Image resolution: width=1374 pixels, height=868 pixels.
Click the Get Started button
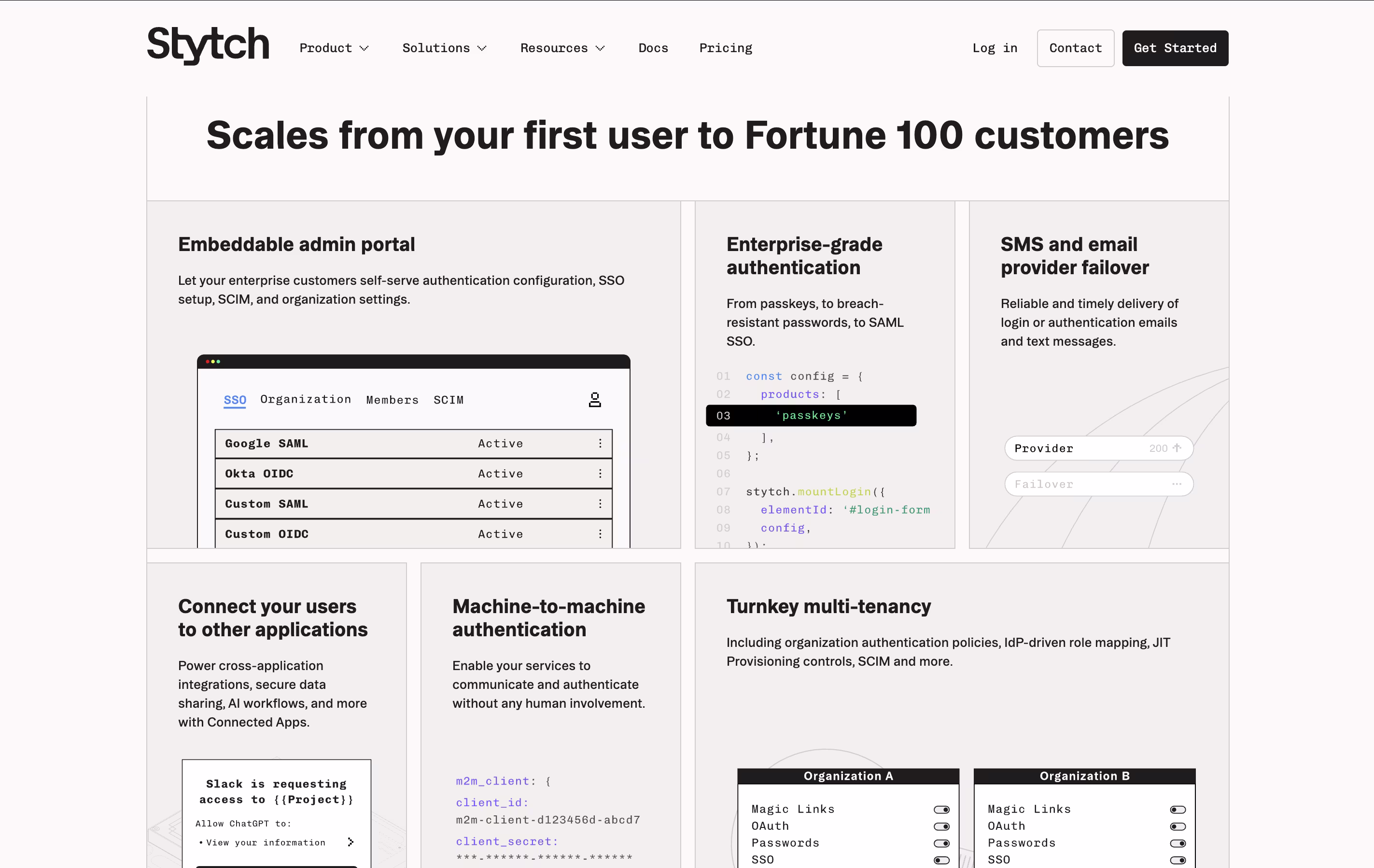1174,48
